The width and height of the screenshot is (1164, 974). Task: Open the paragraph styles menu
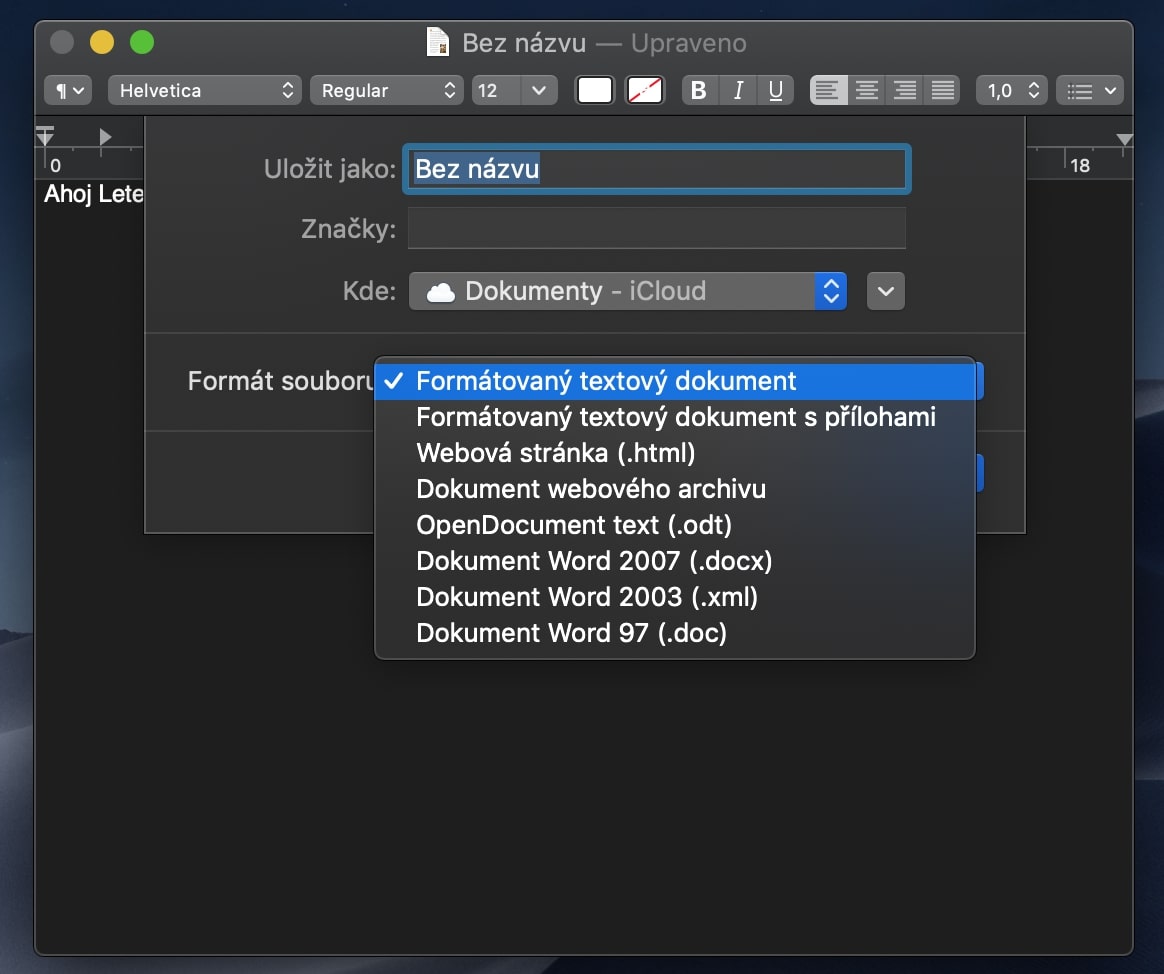(x=68, y=91)
